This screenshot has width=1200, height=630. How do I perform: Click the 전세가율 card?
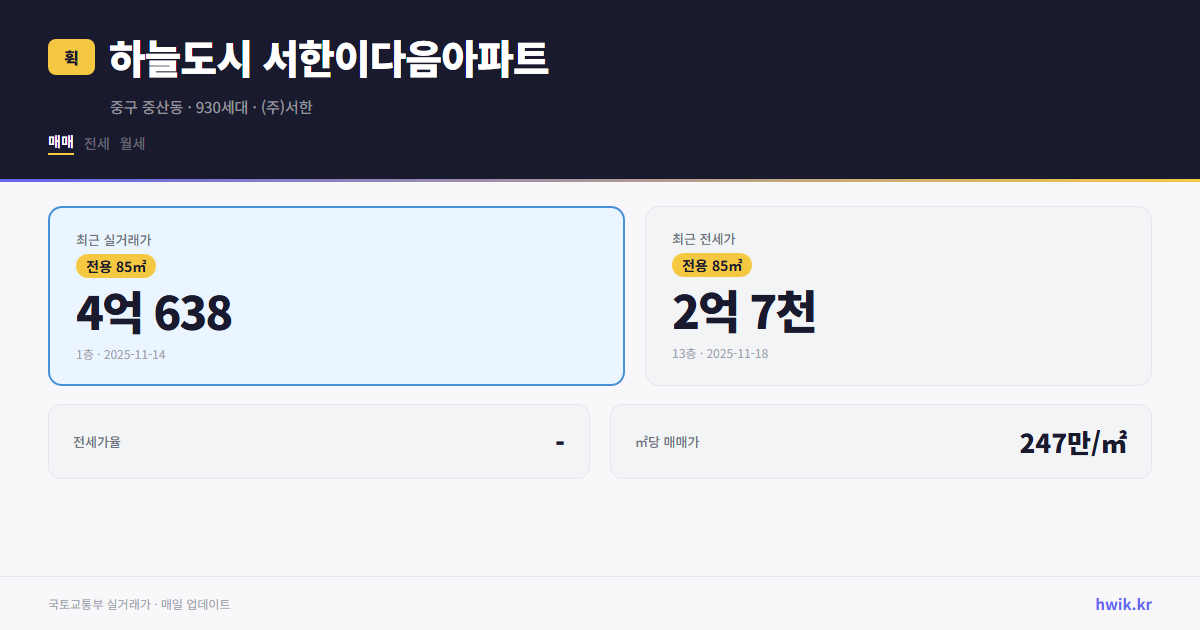point(319,441)
